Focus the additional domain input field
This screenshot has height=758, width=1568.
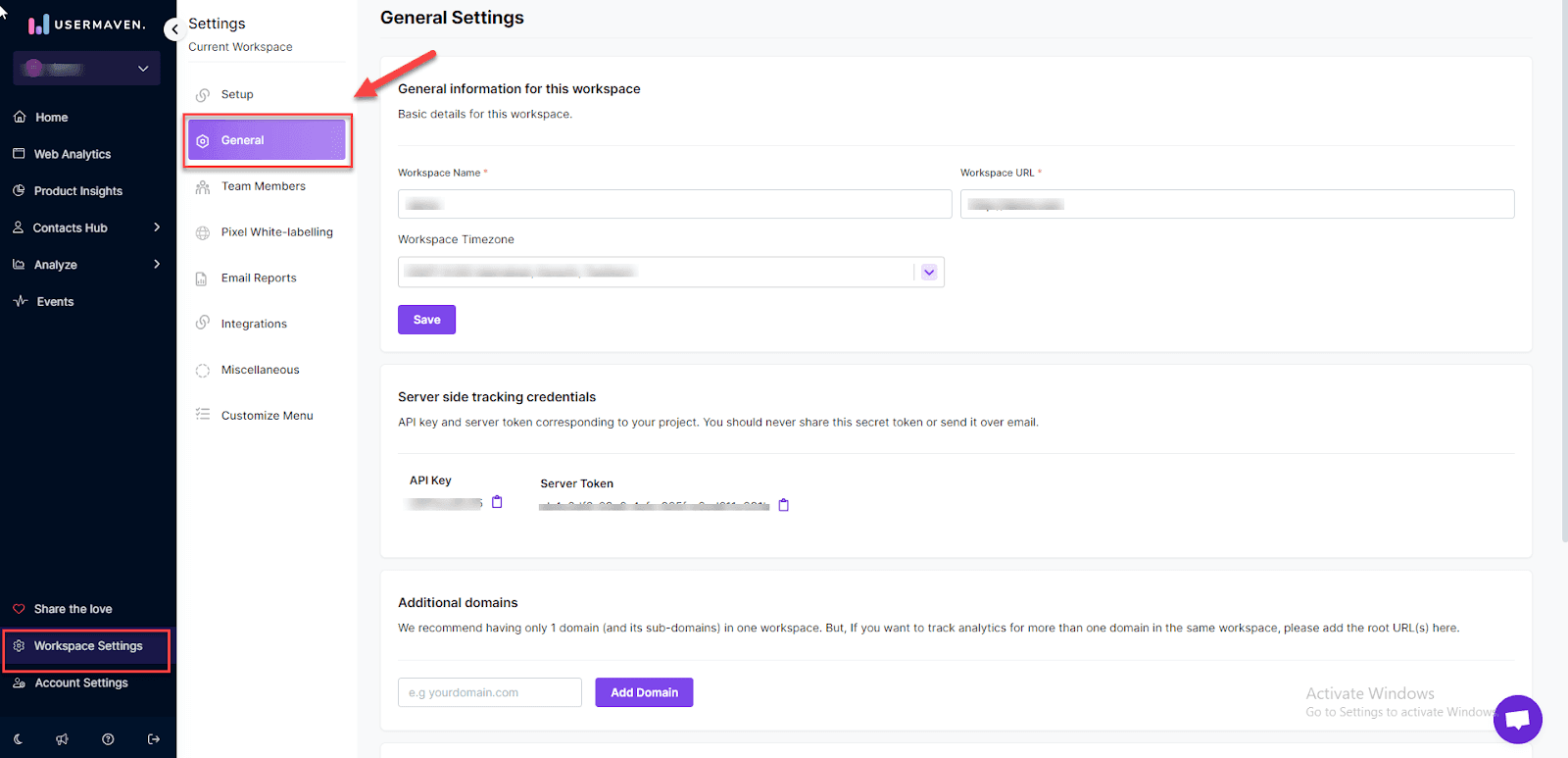point(489,692)
